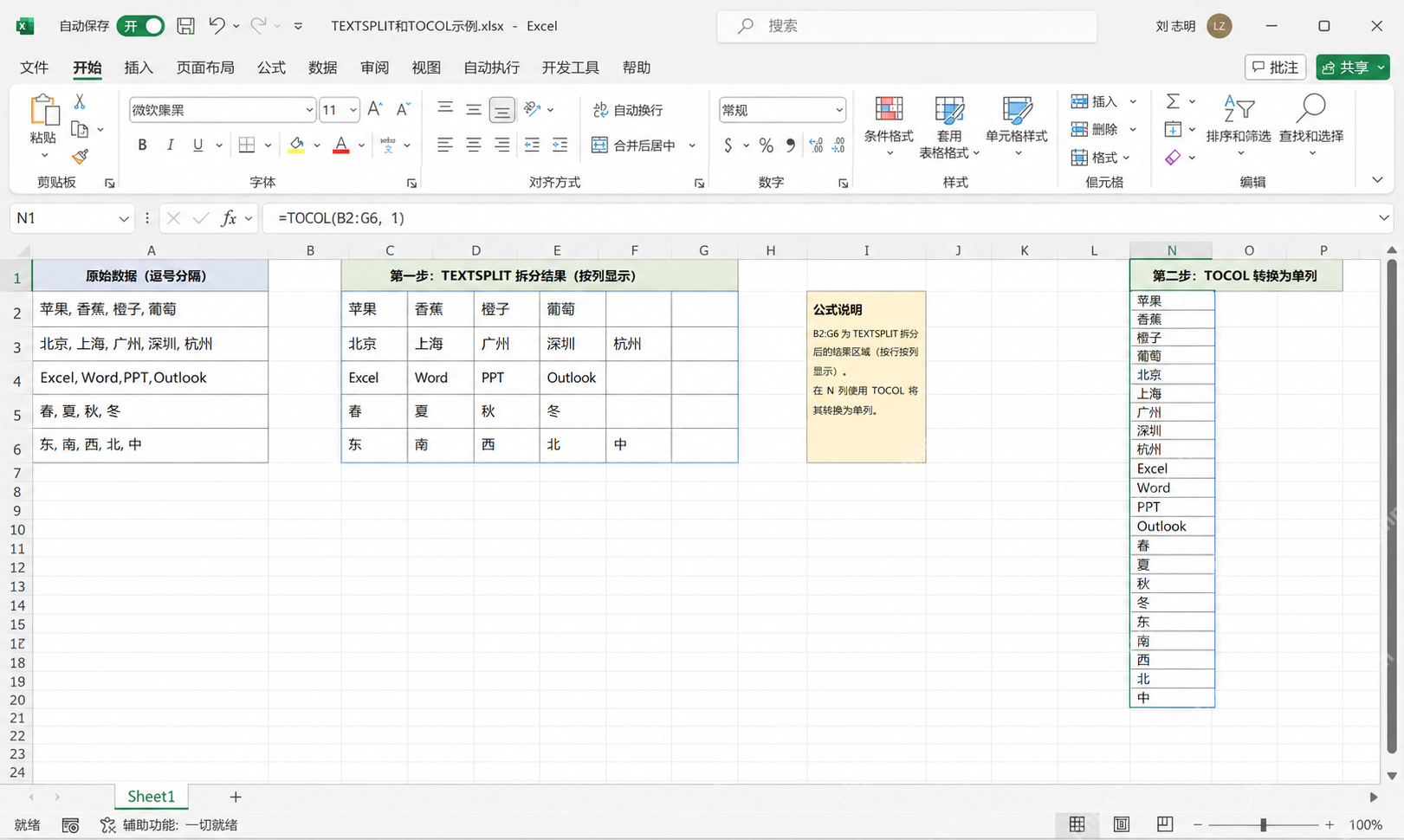This screenshot has width=1404, height=840.
Task: Click the Cut scissors icon
Action: pos(80,102)
